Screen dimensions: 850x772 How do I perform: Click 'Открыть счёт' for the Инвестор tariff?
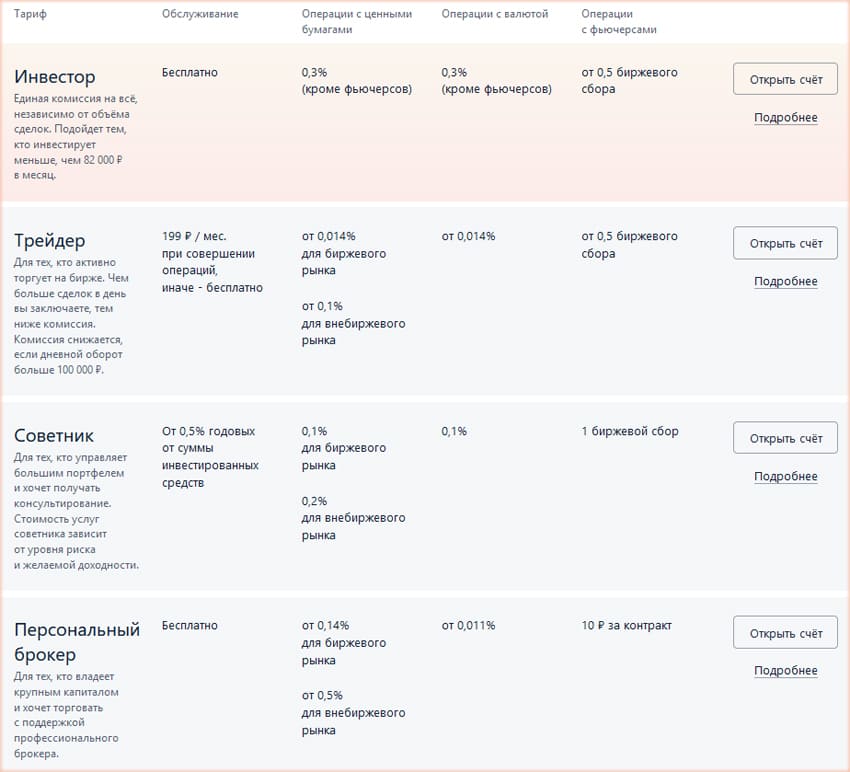pos(785,79)
